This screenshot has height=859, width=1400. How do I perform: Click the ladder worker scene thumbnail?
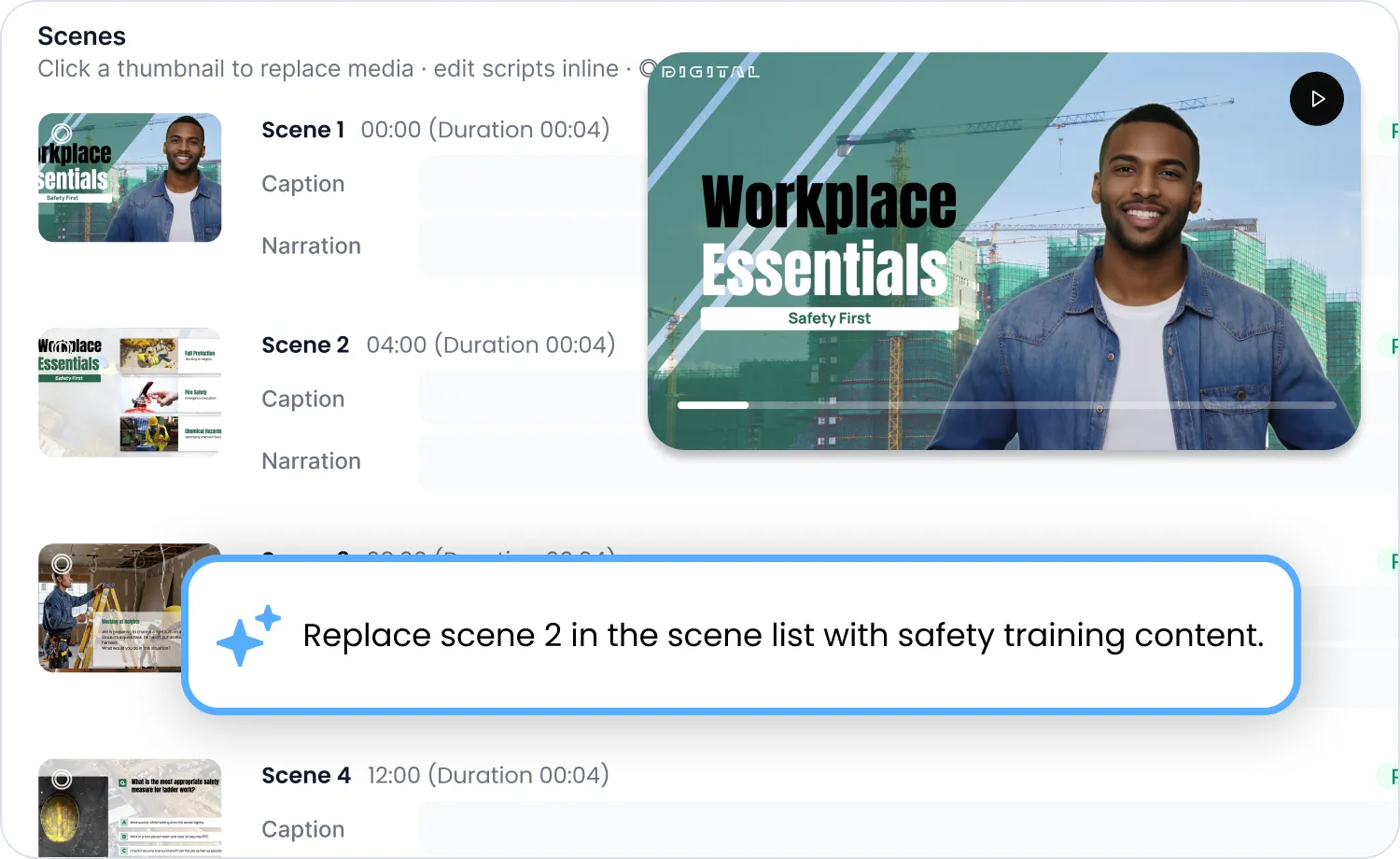pos(110,608)
